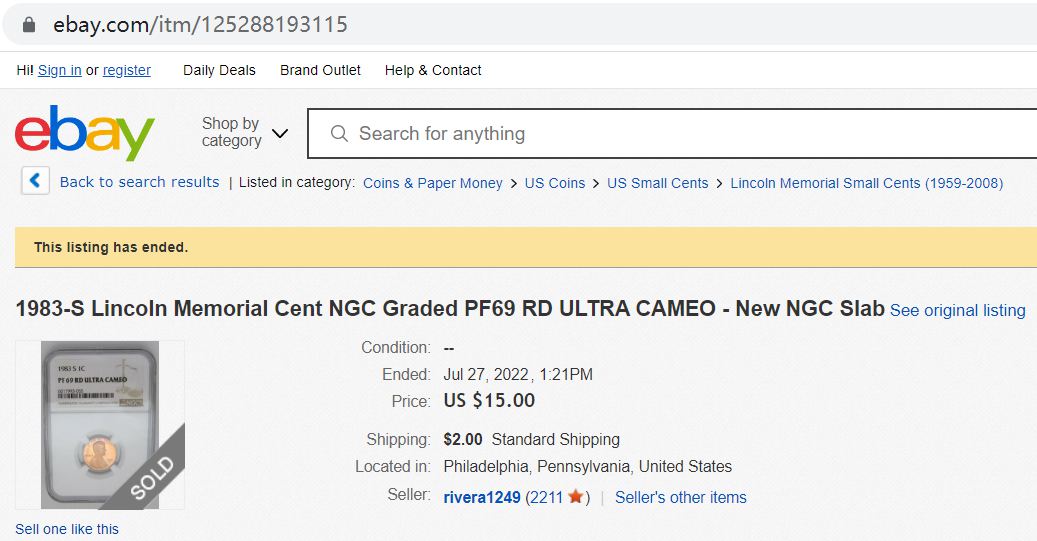
Task: Click See original listing
Action: tap(957, 310)
